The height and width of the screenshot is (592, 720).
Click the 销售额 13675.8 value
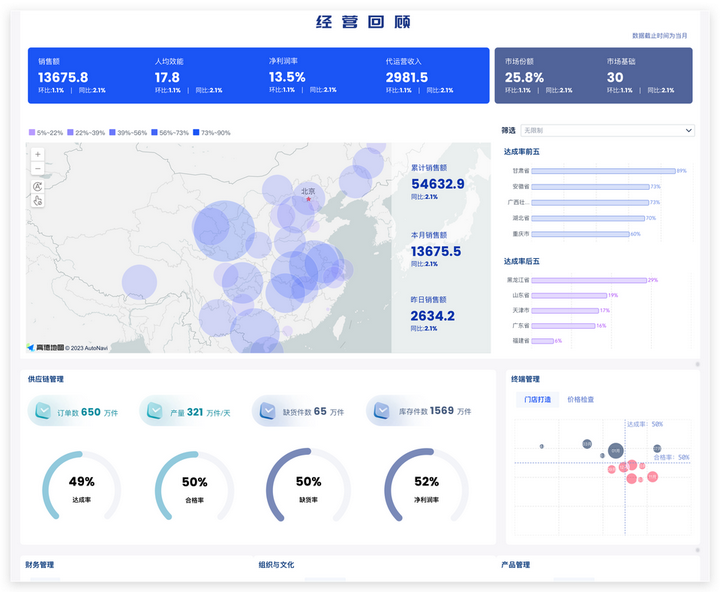click(x=63, y=77)
